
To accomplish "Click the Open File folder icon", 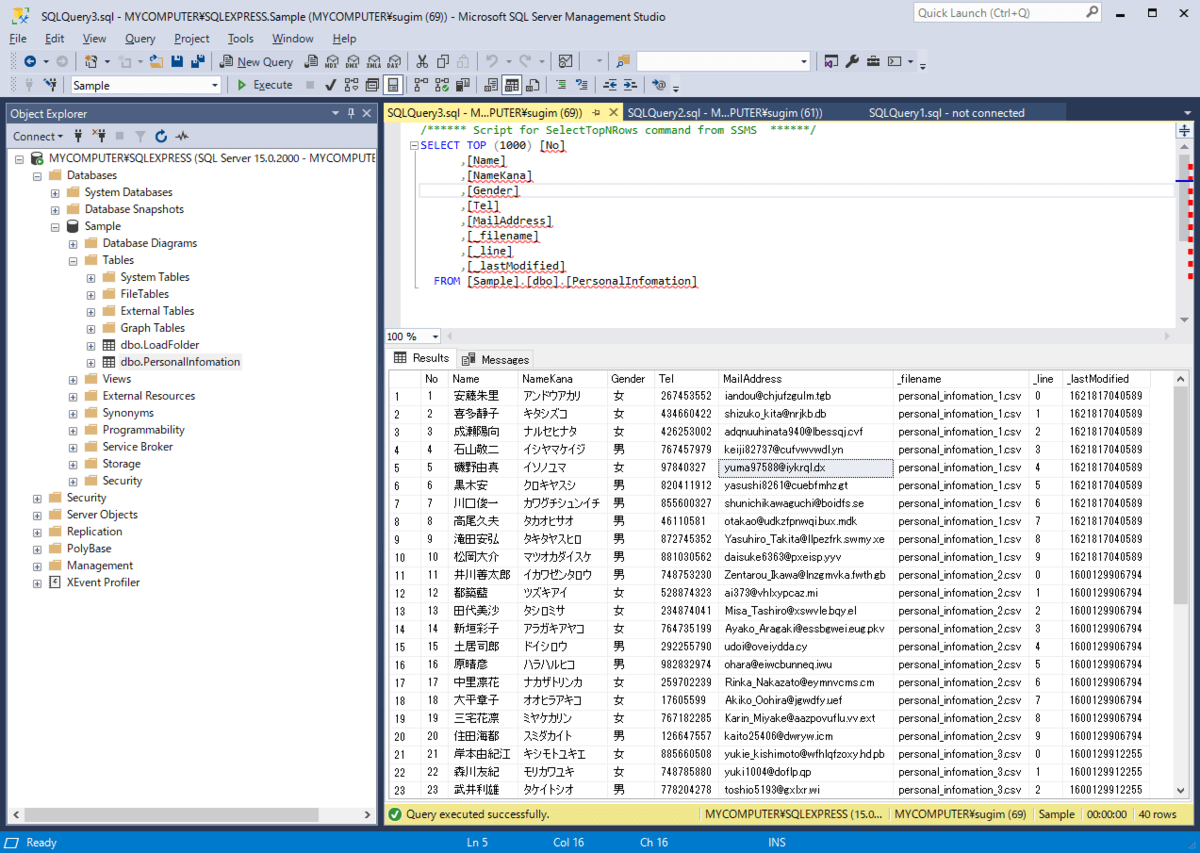I will tap(156, 62).
